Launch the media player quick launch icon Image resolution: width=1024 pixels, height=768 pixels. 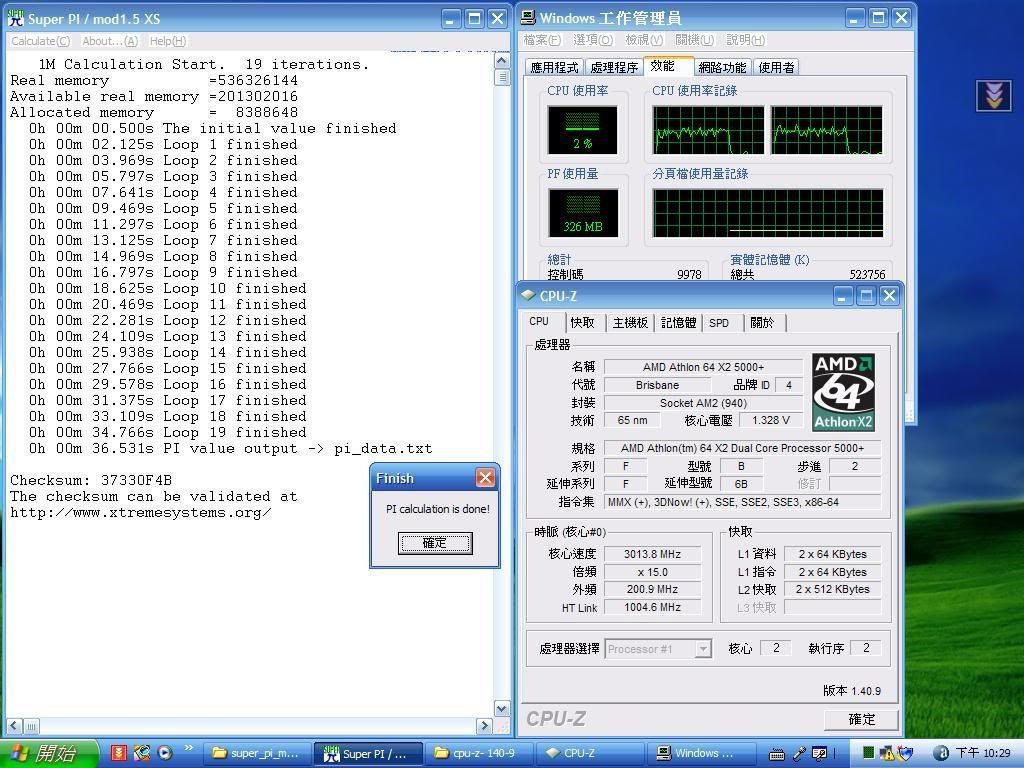[x=165, y=753]
